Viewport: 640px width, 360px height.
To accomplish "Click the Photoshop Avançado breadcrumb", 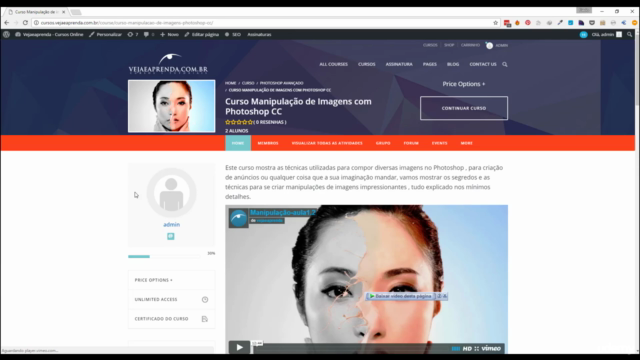I will (282, 83).
